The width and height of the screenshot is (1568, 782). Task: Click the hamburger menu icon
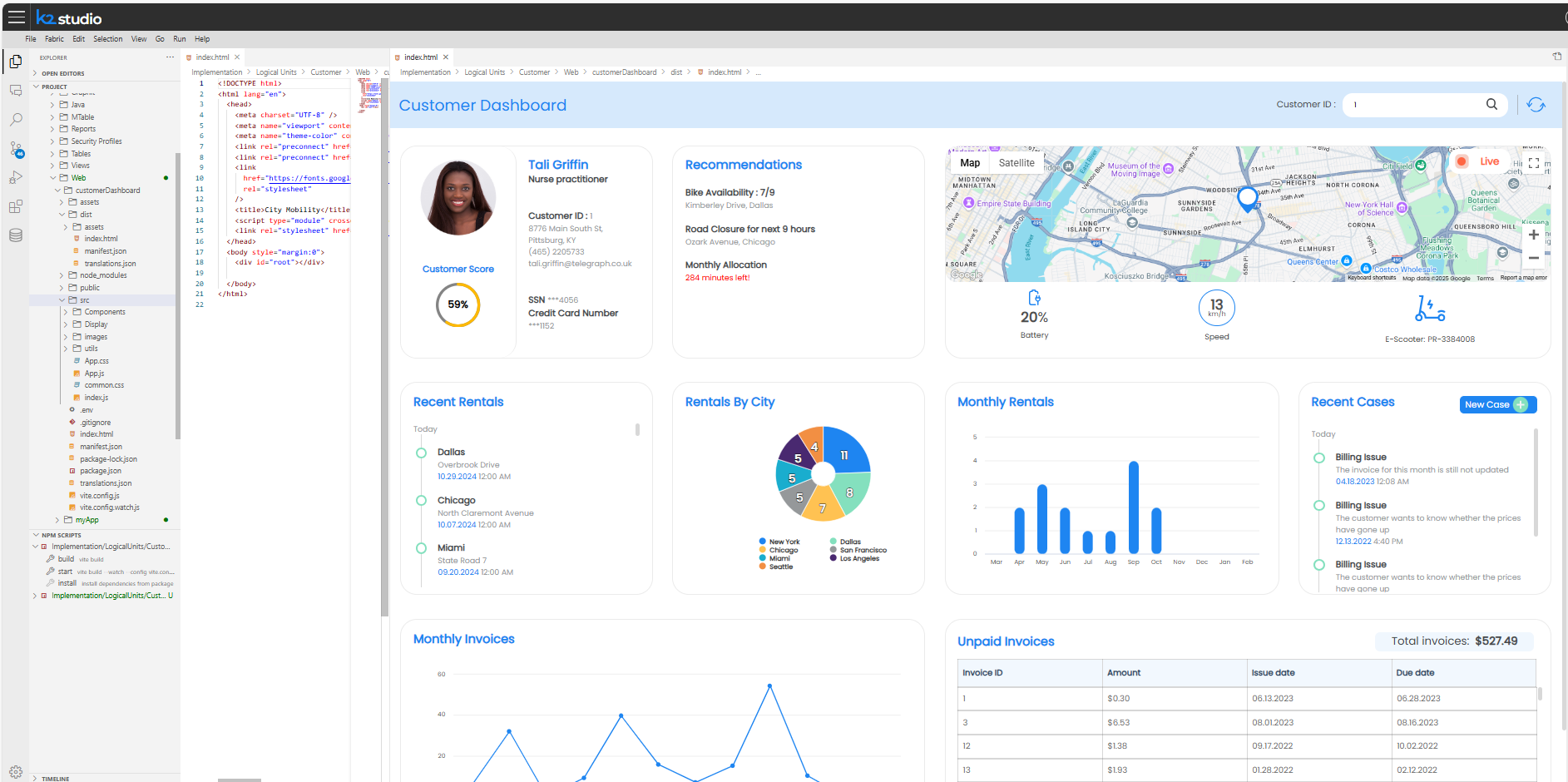[x=17, y=17]
